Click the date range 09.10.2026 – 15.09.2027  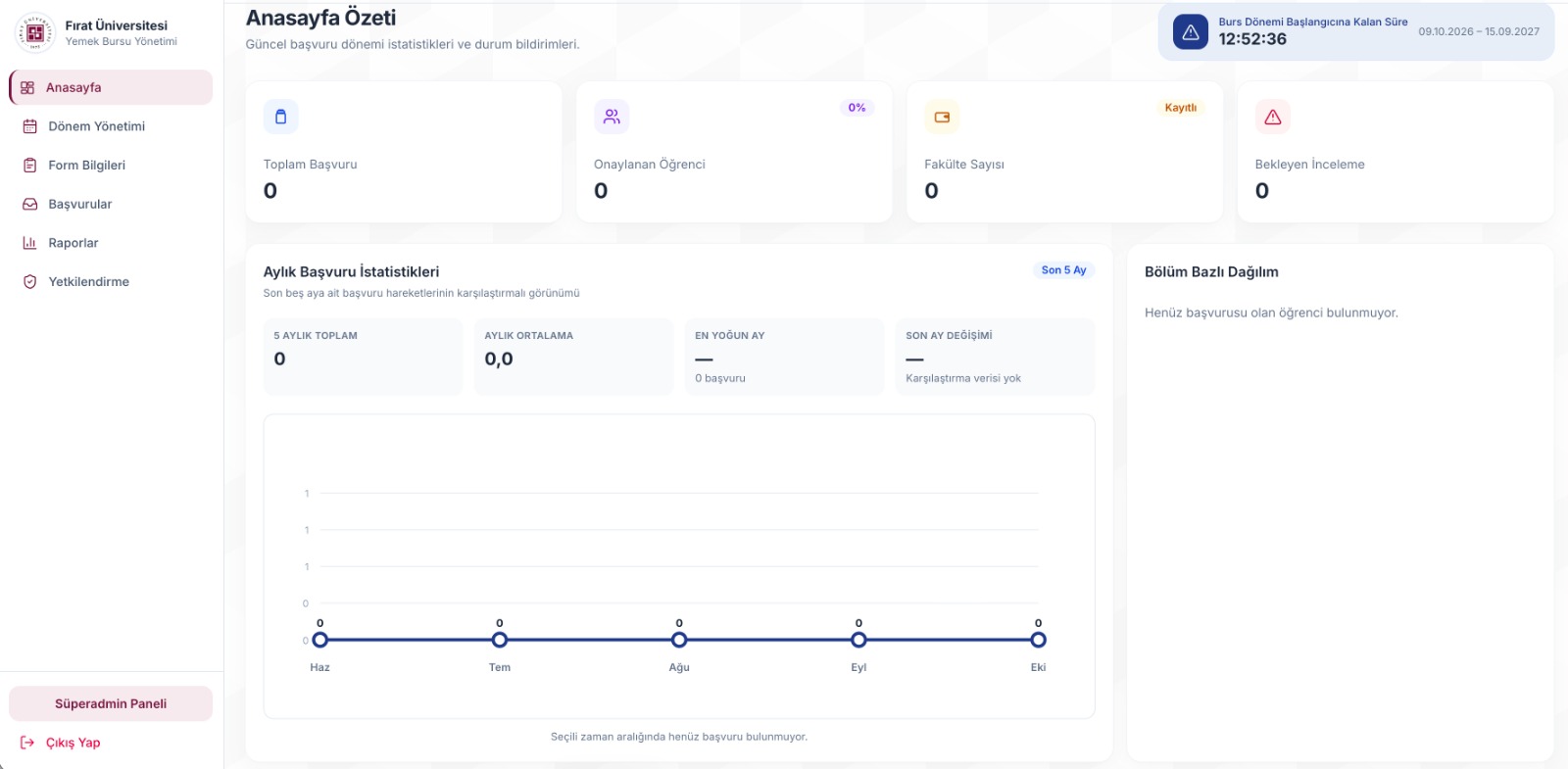coord(1479,31)
